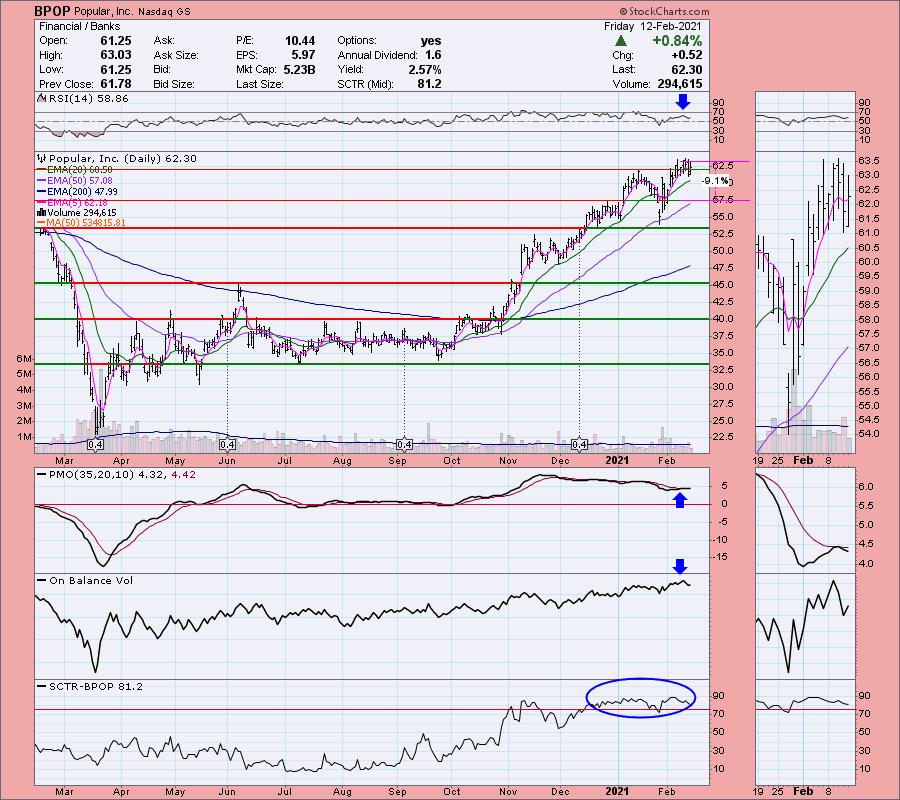Click the zoomed price thumbnail panel on the right

pyautogui.click(x=805, y=302)
